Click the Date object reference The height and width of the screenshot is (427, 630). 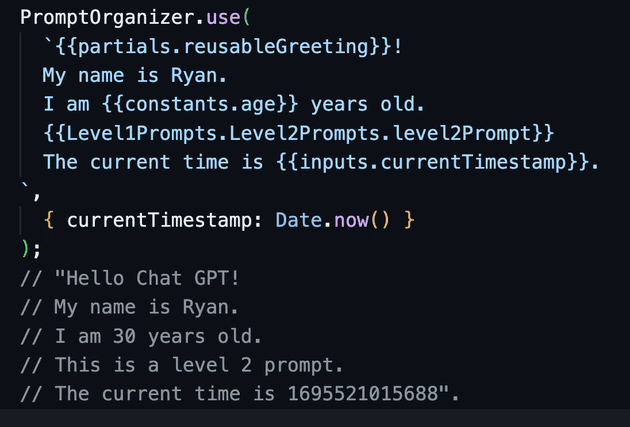pyautogui.click(x=299, y=221)
